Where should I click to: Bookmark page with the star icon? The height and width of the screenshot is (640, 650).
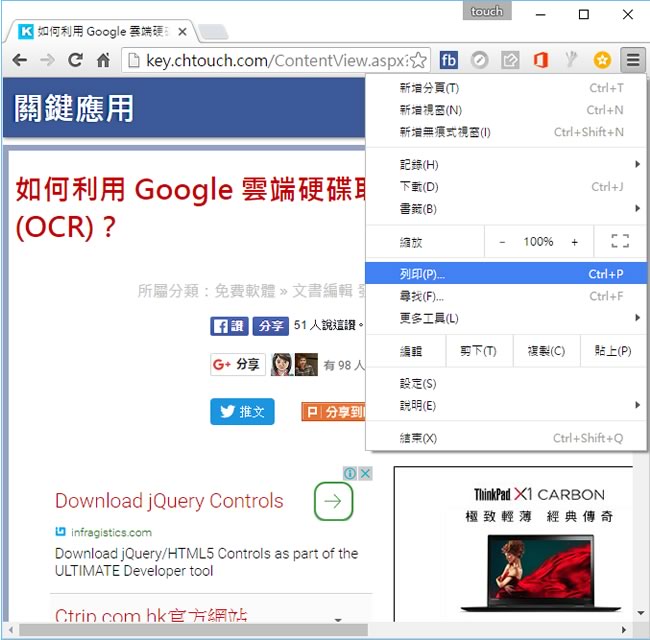[418, 61]
